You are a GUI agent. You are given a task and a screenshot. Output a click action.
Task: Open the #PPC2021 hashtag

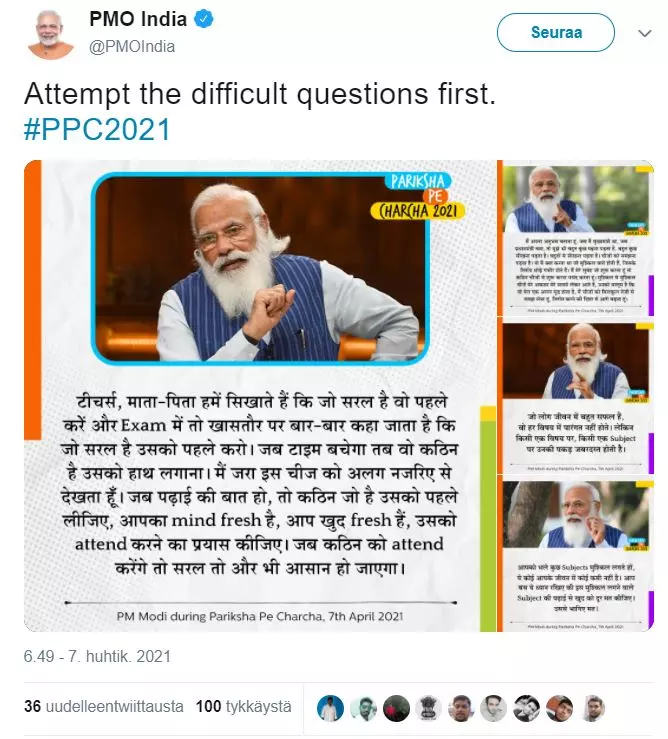tap(97, 130)
